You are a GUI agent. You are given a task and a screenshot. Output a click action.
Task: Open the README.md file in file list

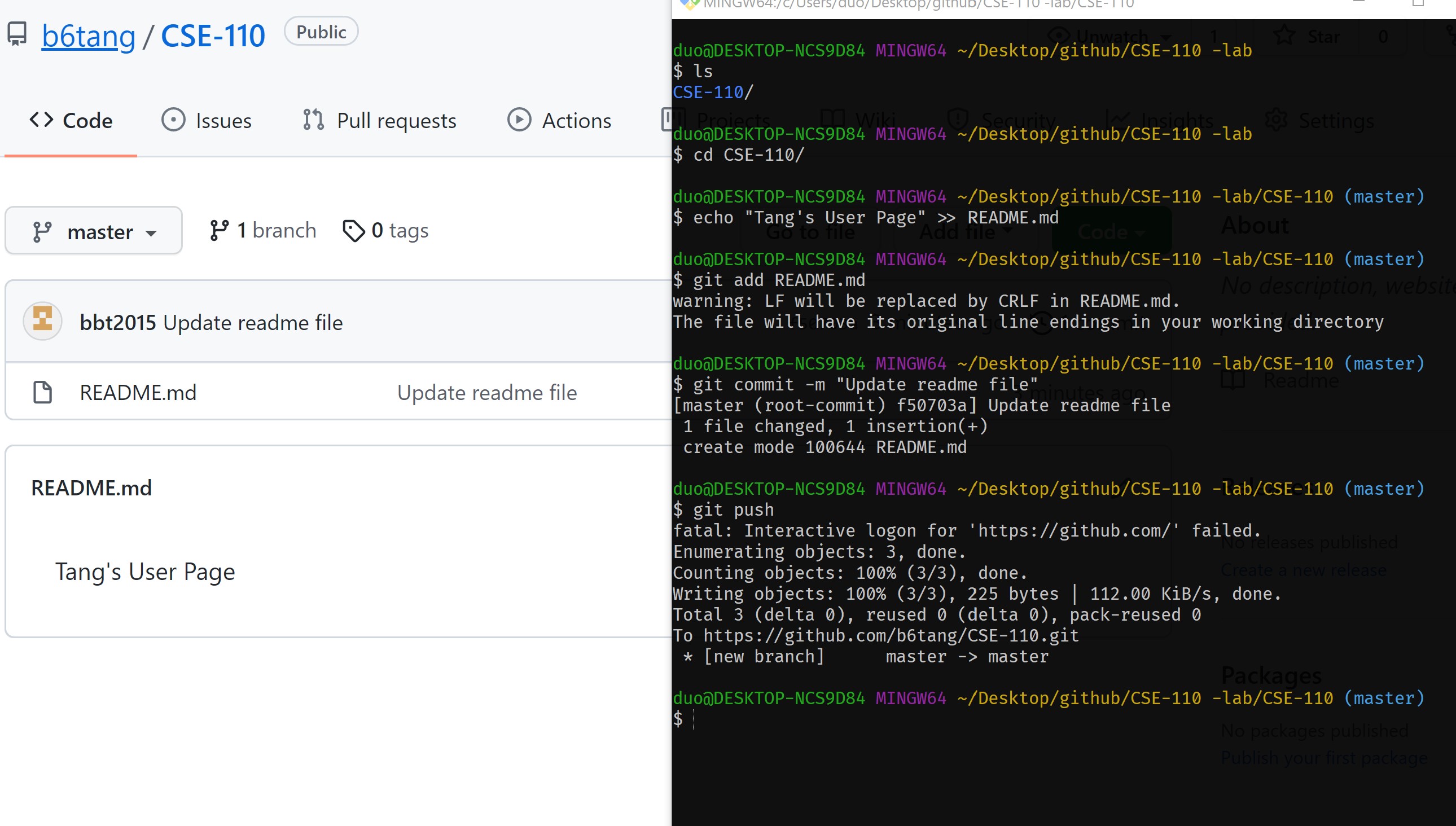tap(138, 393)
